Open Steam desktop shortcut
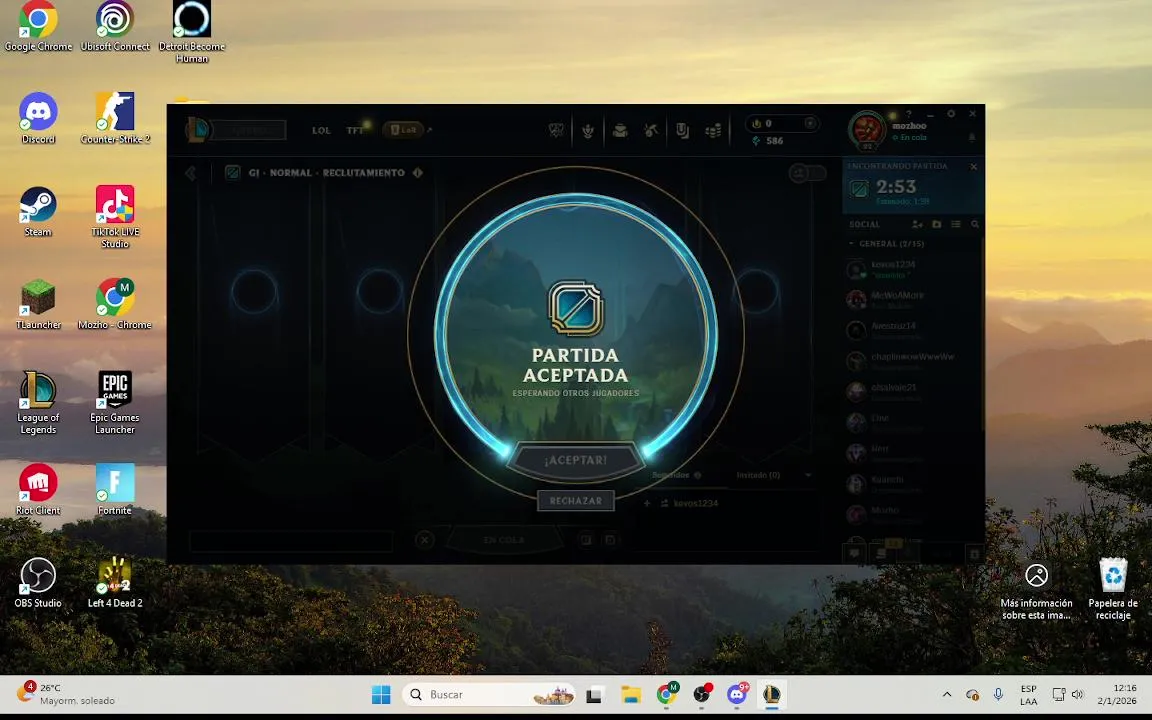This screenshot has width=1152, height=720. point(38,211)
